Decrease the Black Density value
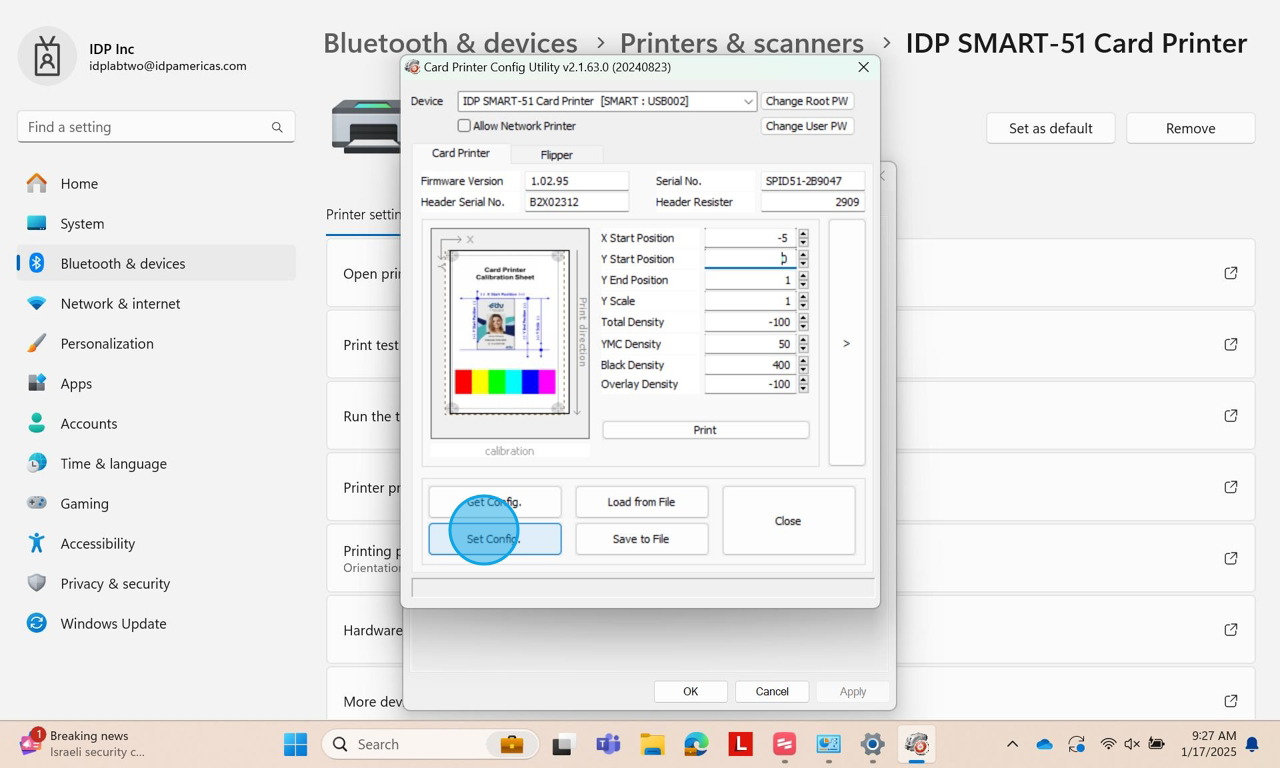The height and width of the screenshot is (768, 1280). tap(803, 370)
